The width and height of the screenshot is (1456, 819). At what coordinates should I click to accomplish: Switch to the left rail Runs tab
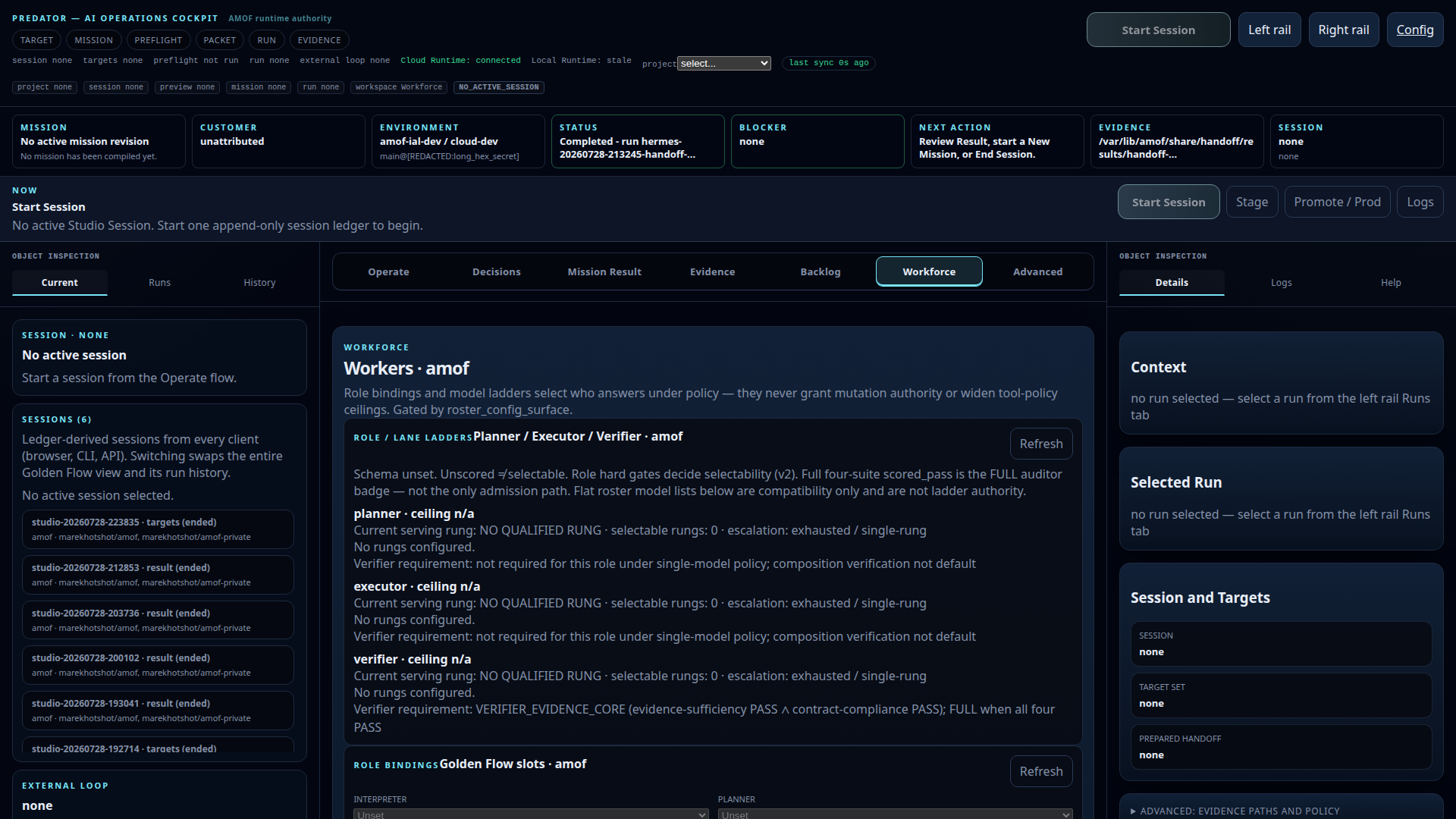click(x=159, y=282)
